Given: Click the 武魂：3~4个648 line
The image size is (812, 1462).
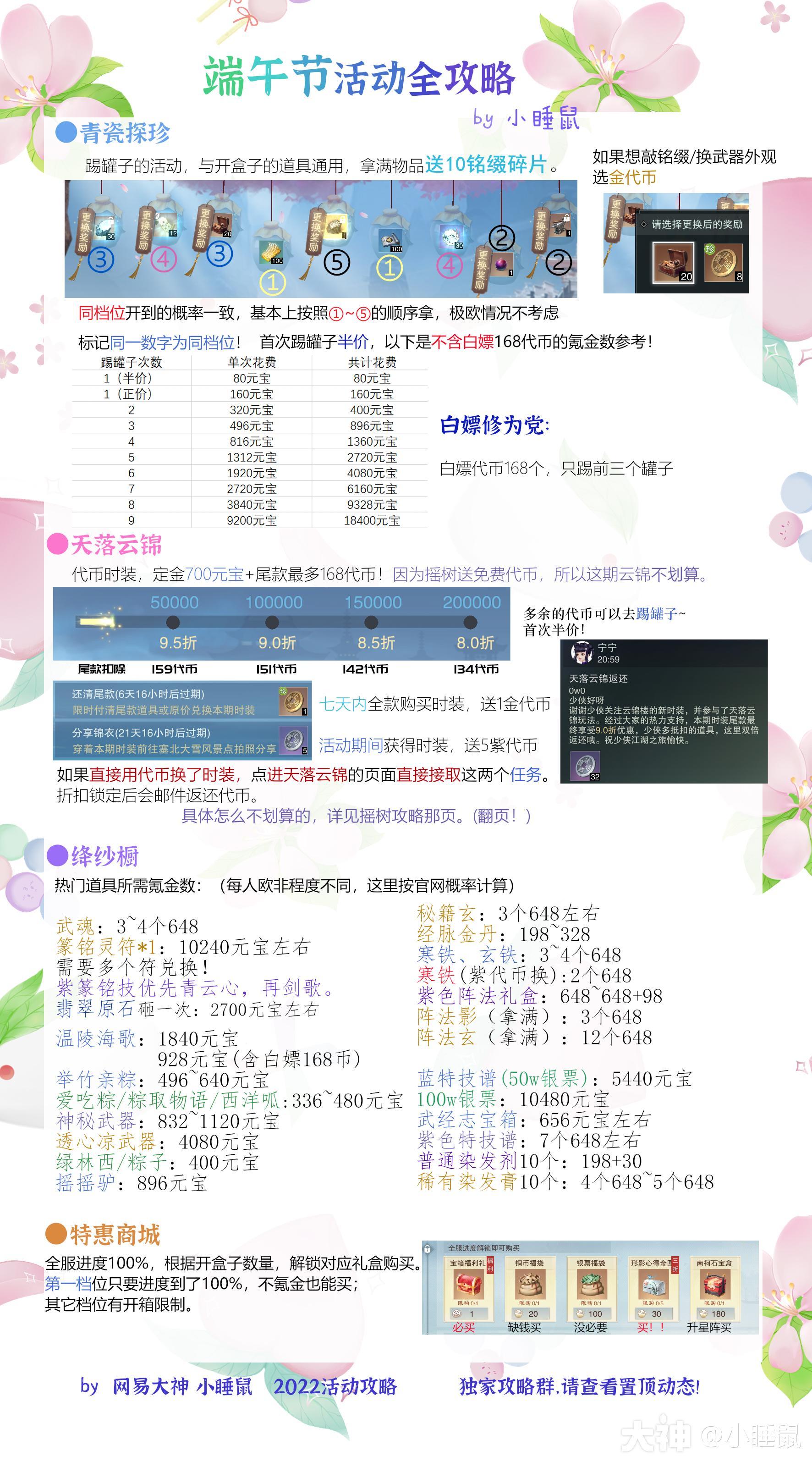Looking at the screenshot, I should pos(128,926).
